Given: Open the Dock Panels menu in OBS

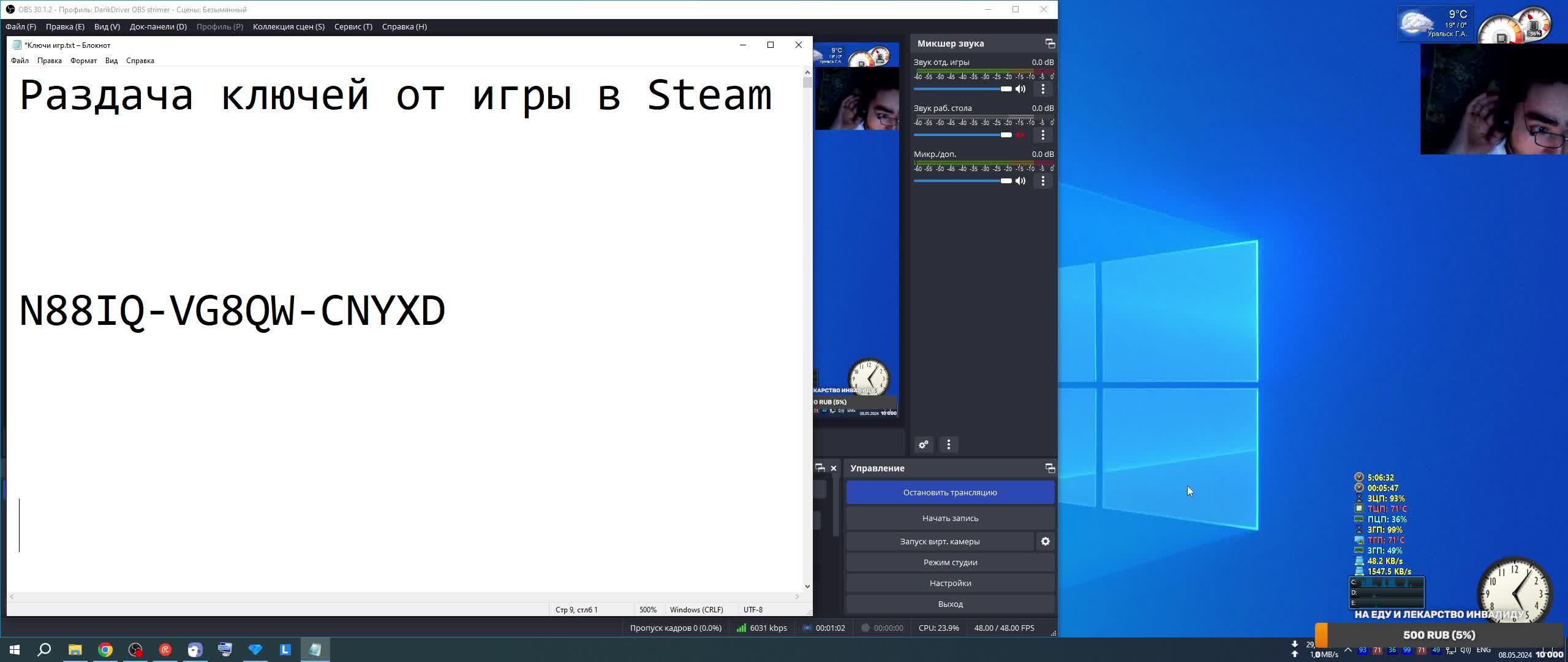Looking at the screenshot, I should click(x=158, y=27).
